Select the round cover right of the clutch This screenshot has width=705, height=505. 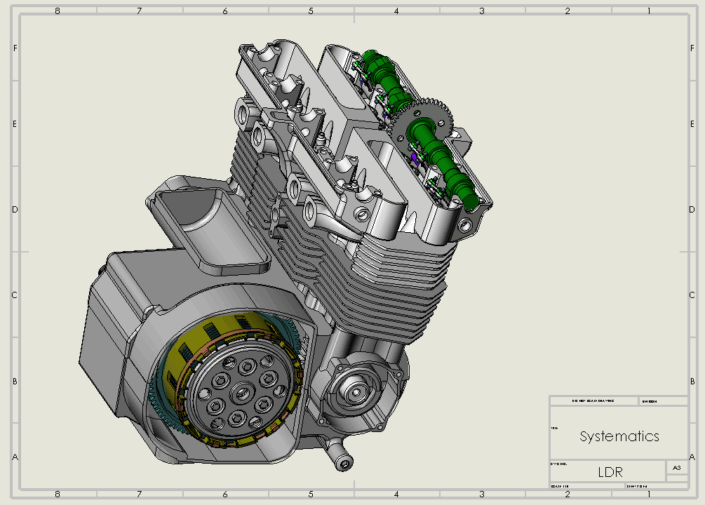click(358, 390)
